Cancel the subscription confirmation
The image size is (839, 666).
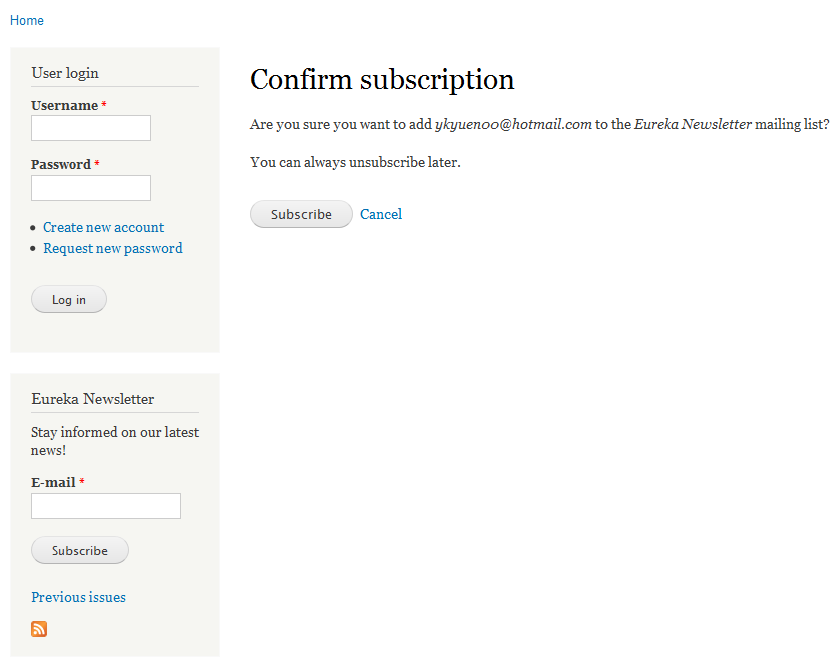click(381, 214)
